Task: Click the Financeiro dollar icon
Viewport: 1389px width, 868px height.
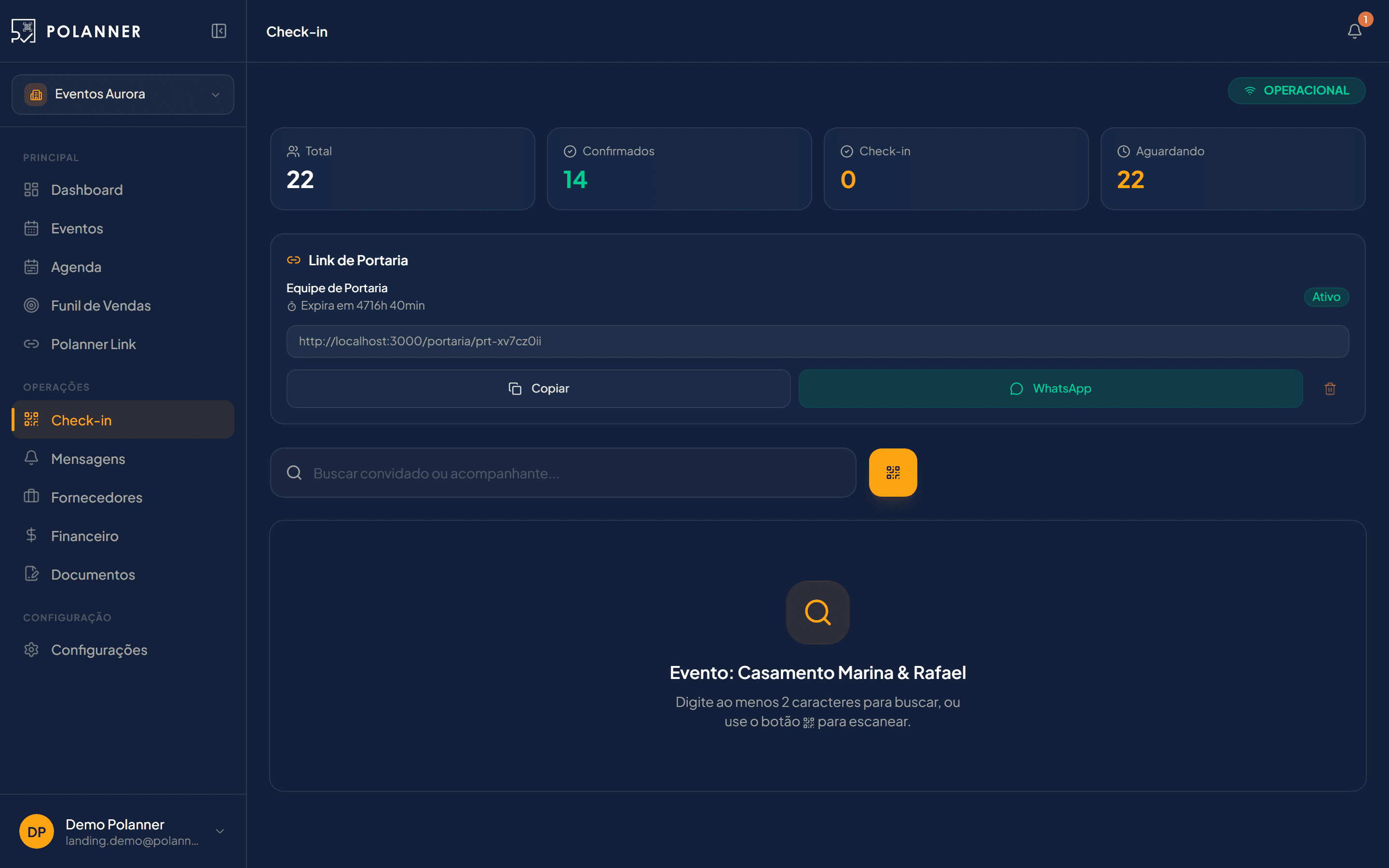Action: tap(31, 535)
